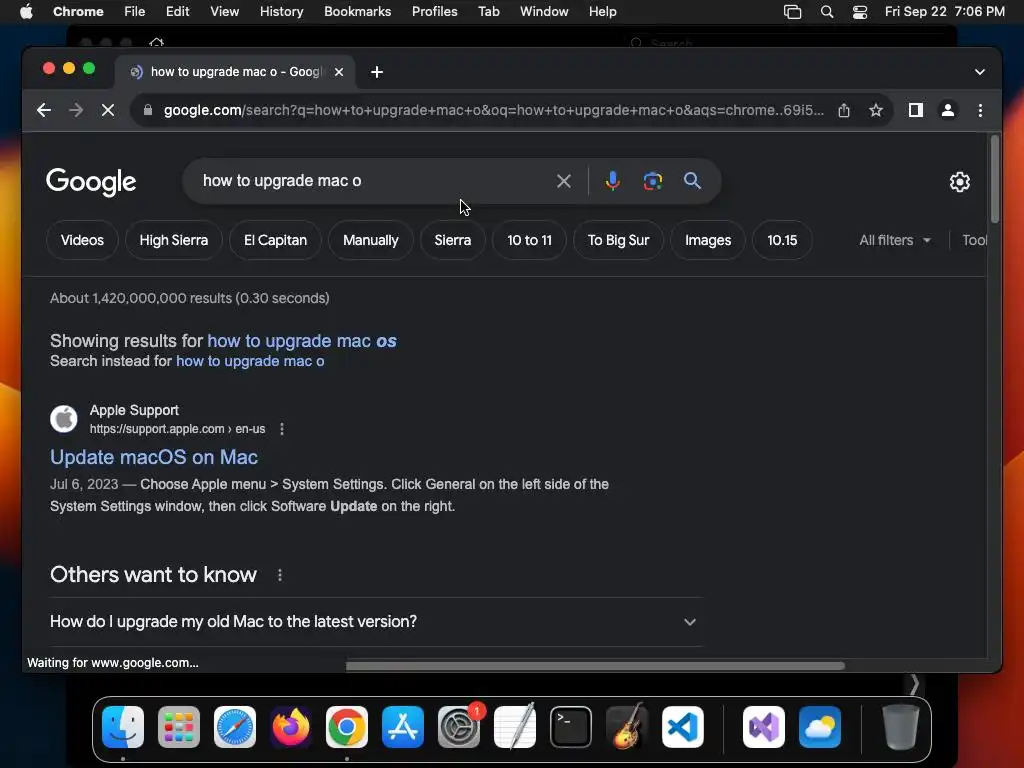Viewport: 1024px width, 768px height.
Task: Filter results by Videos chip
Action: tap(82, 240)
